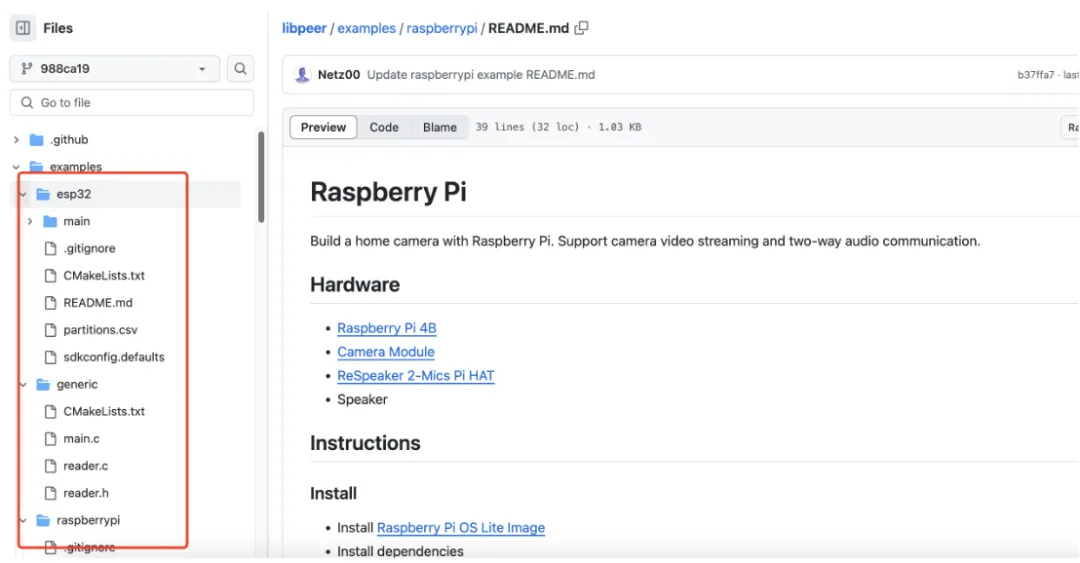Switch to Blame tab
Image resolution: width=1080 pixels, height=563 pixels.
439,127
